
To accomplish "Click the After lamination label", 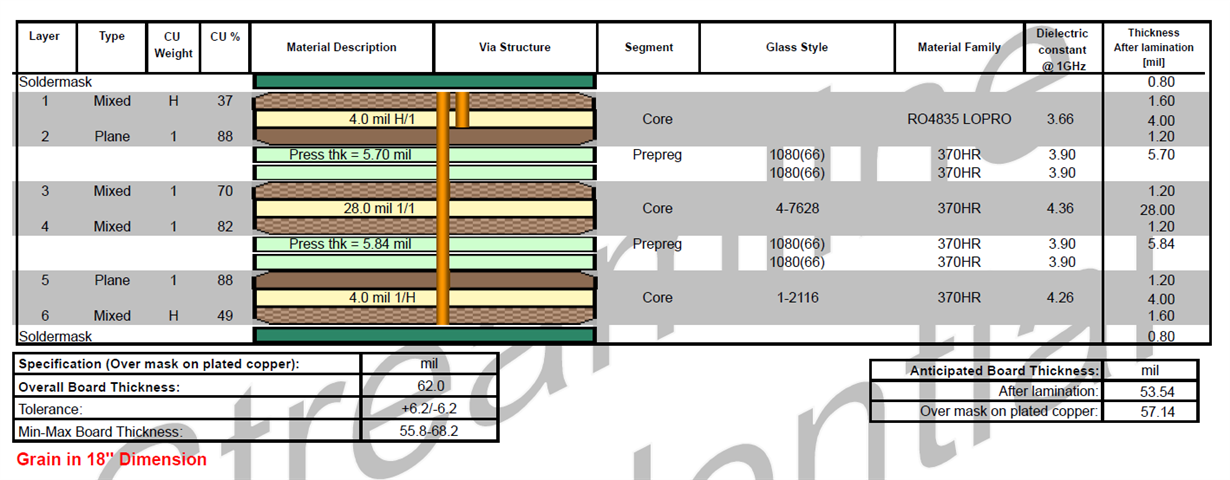I will 1048,391.
